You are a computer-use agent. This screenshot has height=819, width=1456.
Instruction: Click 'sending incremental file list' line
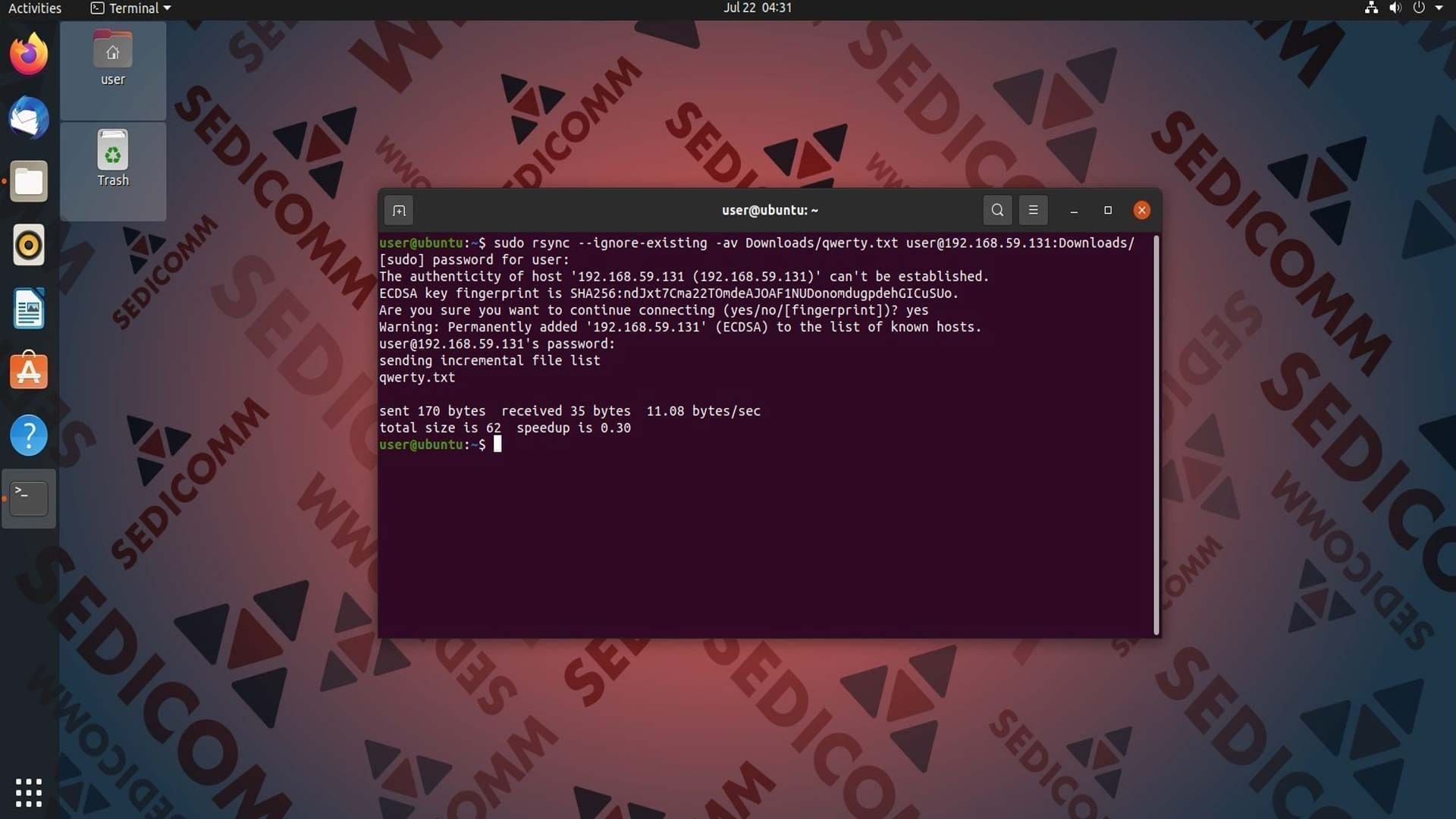pyautogui.click(x=490, y=361)
